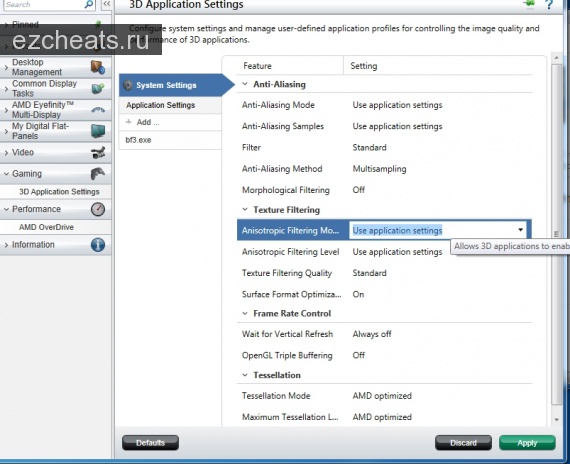This screenshot has width=570, height=464.
Task: Select Anisotropic Filtering Level row
Action: pyautogui.click(x=385, y=252)
